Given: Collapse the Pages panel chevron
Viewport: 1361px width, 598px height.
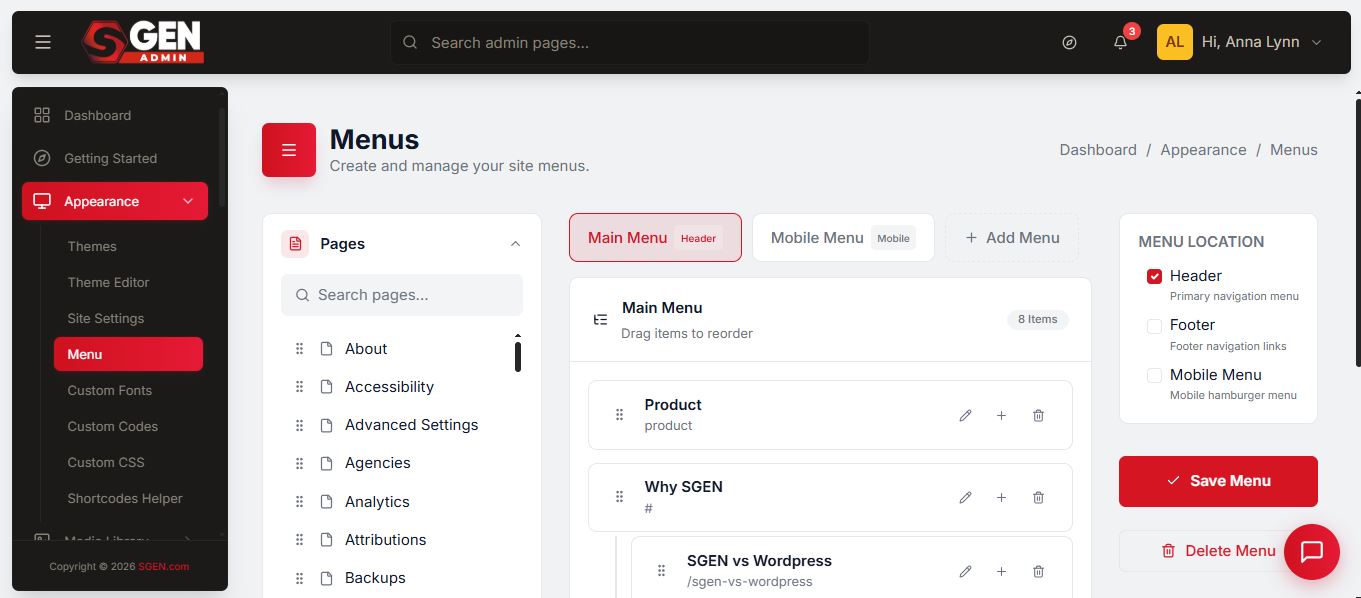Looking at the screenshot, I should 515,244.
